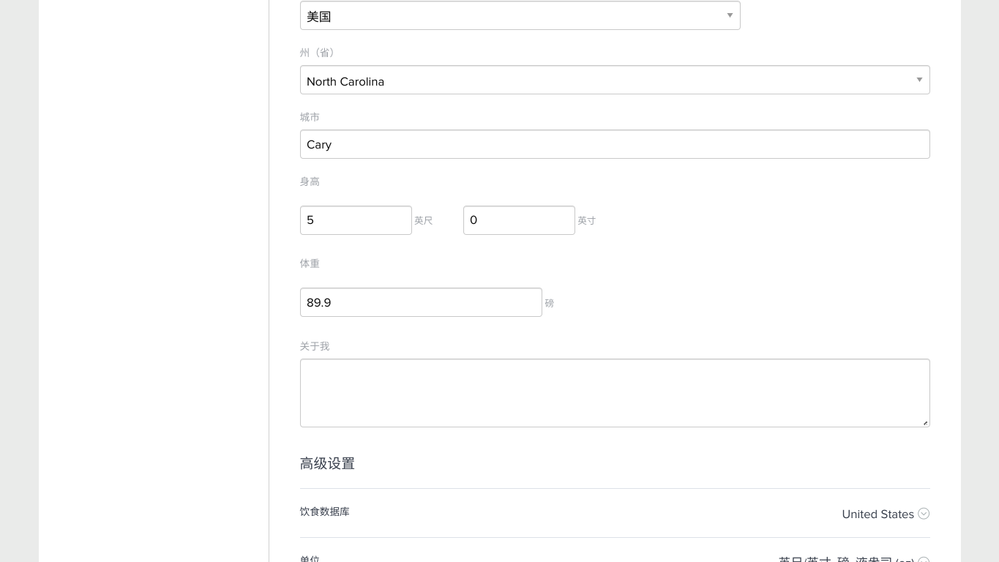Click the 州（省） field label
The image size is (999, 562).
tap(318, 53)
